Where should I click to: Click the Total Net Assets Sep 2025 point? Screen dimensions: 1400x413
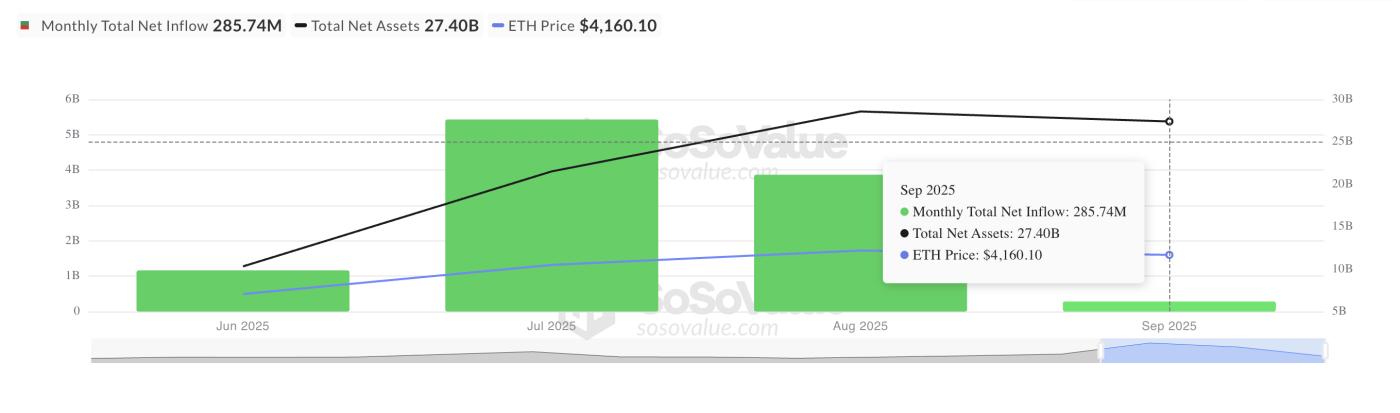pyautogui.click(x=1169, y=122)
